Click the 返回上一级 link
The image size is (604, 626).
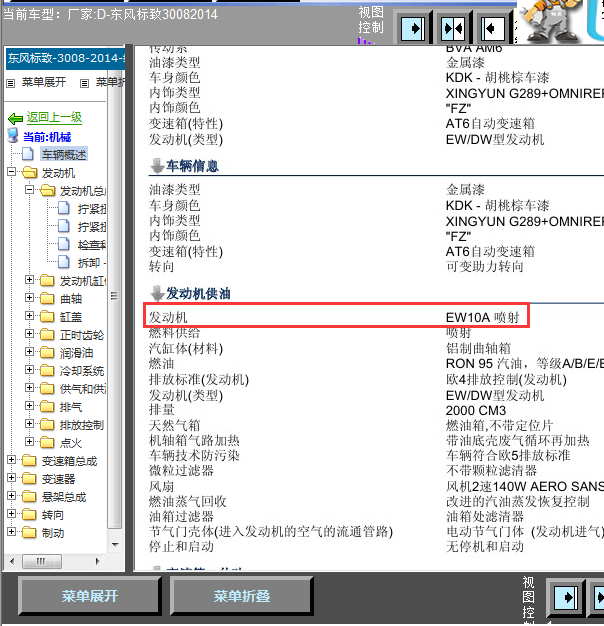pos(54,117)
